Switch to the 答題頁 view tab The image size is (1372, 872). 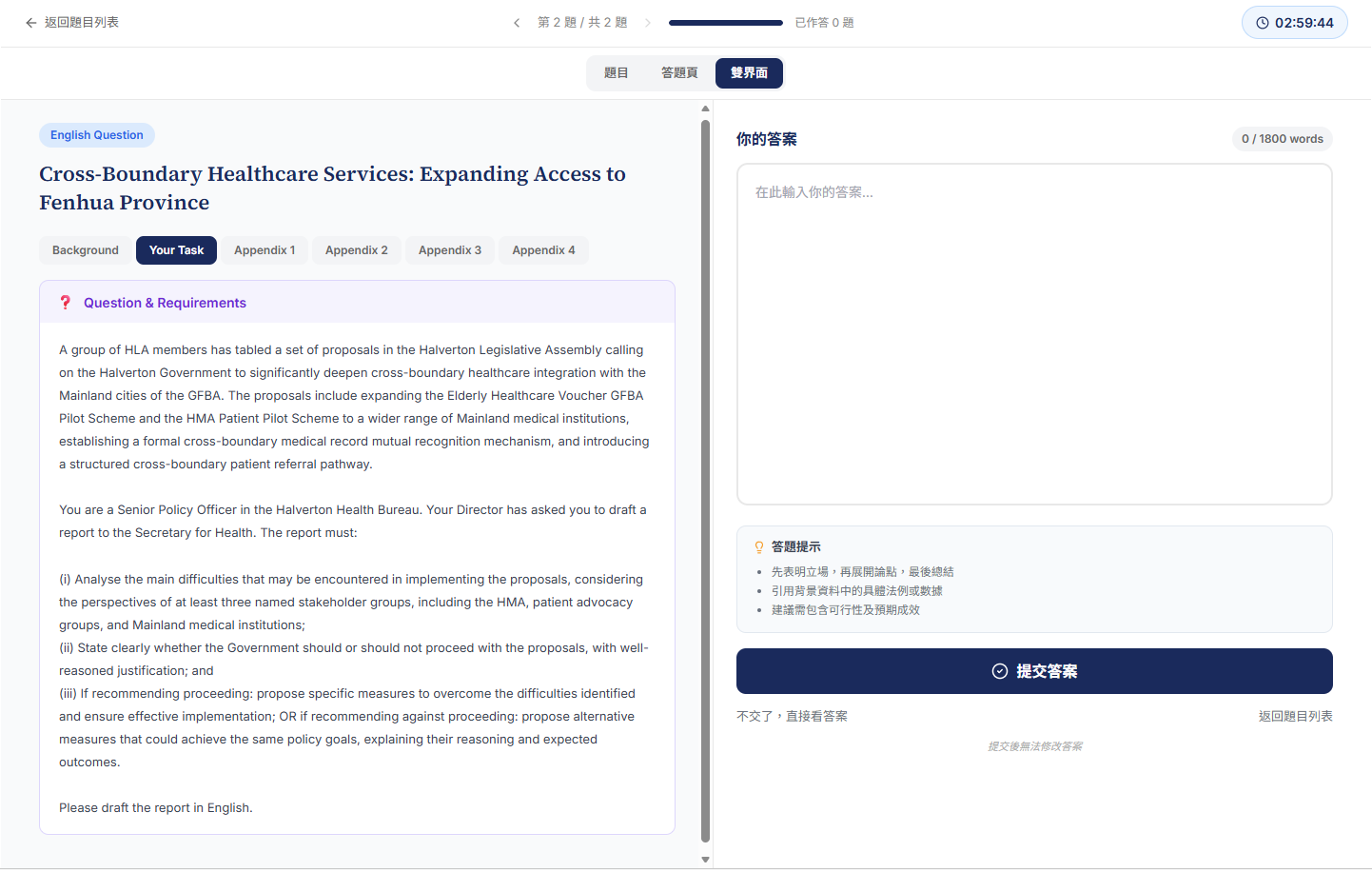click(x=679, y=73)
